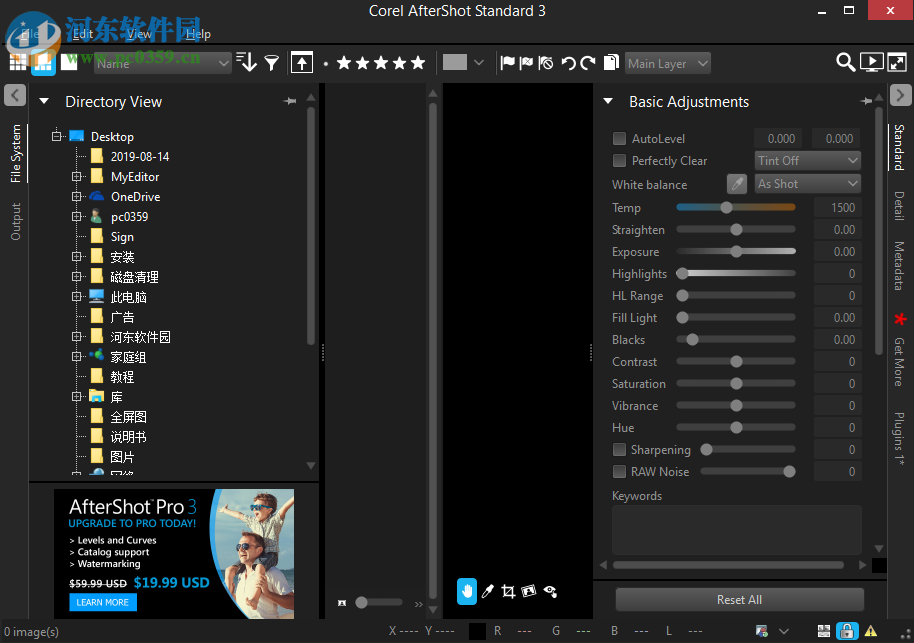The width and height of the screenshot is (914, 643).
Task: Open the sort order icon
Action: click(246, 62)
